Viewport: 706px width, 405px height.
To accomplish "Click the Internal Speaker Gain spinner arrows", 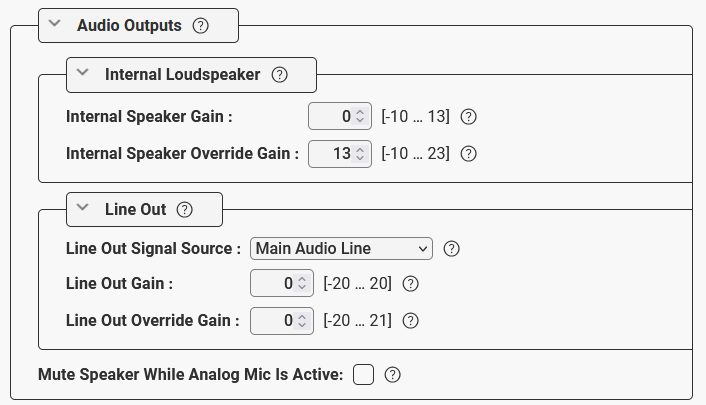I will coord(361,117).
